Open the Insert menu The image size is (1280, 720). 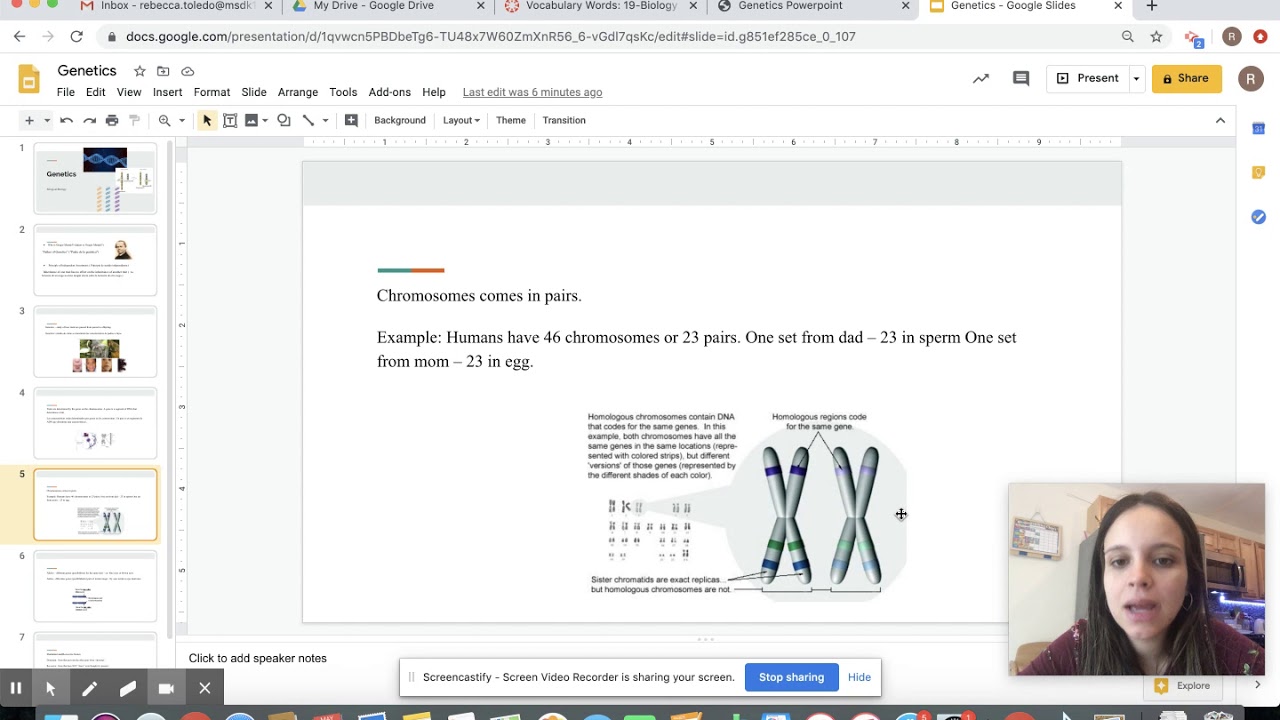tap(167, 92)
